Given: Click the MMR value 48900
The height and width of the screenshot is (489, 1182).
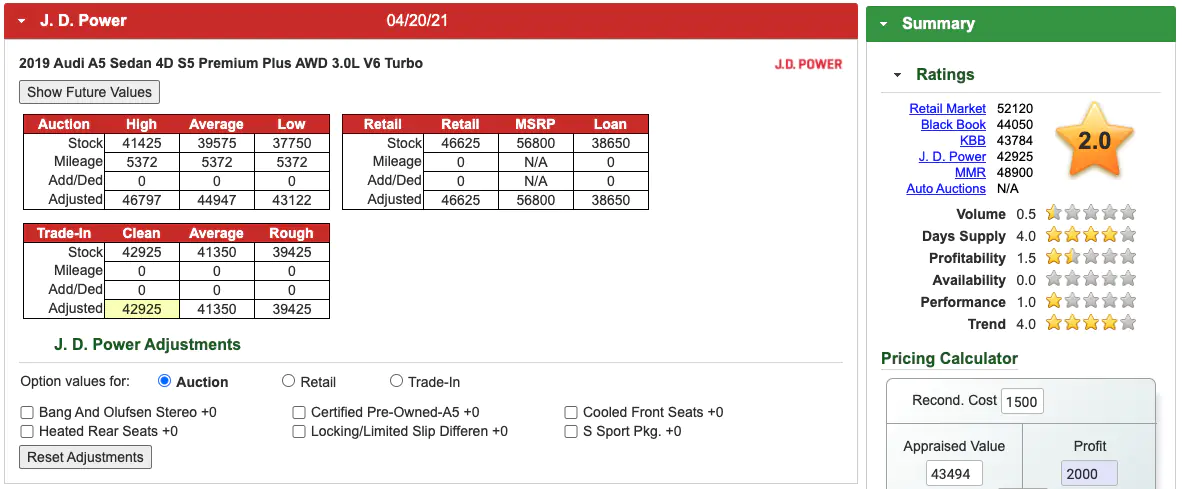Looking at the screenshot, I should click(x=1015, y=173).
